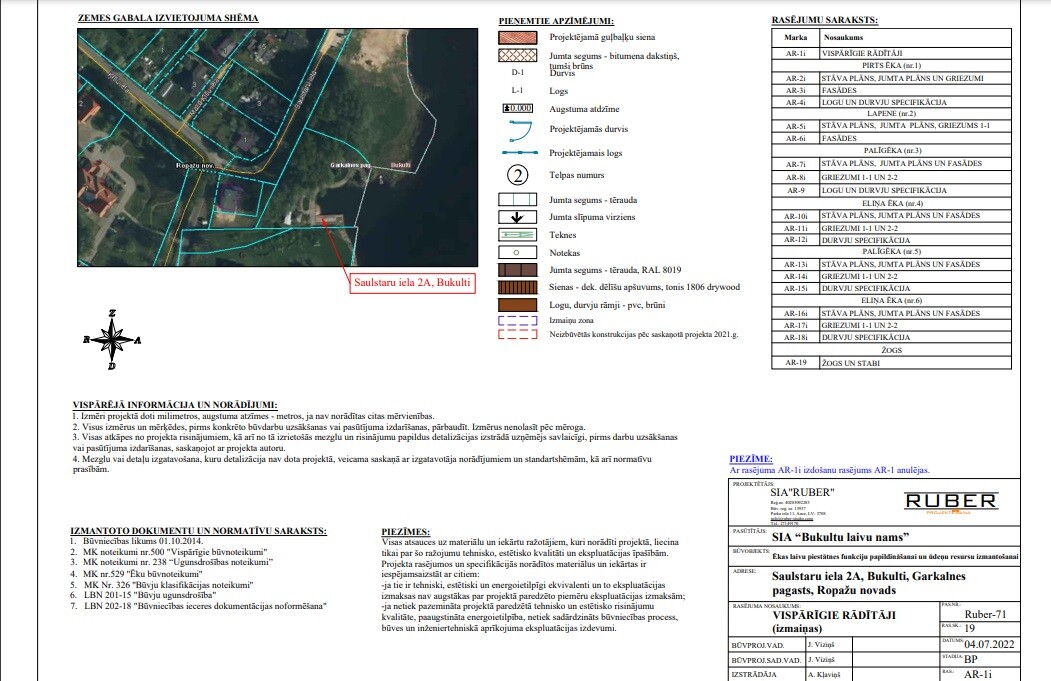
Task: Click the AR-4i specification row
Action: click(x=891, y=102)
